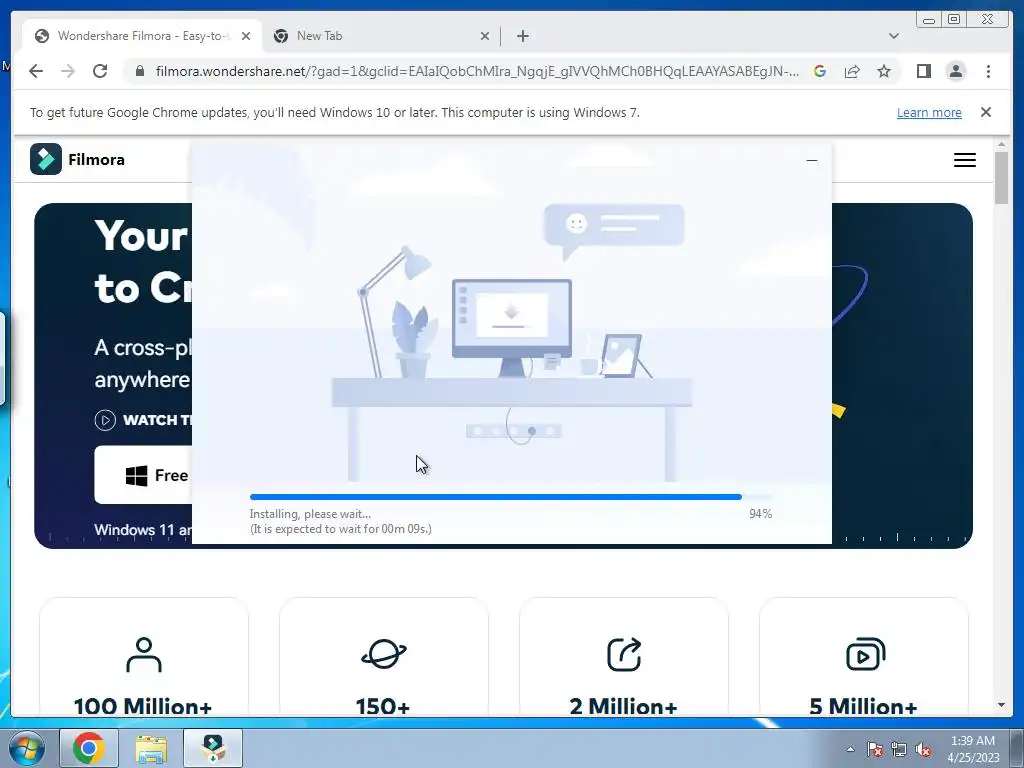Switch to the New Tab tab

[381, 36]
